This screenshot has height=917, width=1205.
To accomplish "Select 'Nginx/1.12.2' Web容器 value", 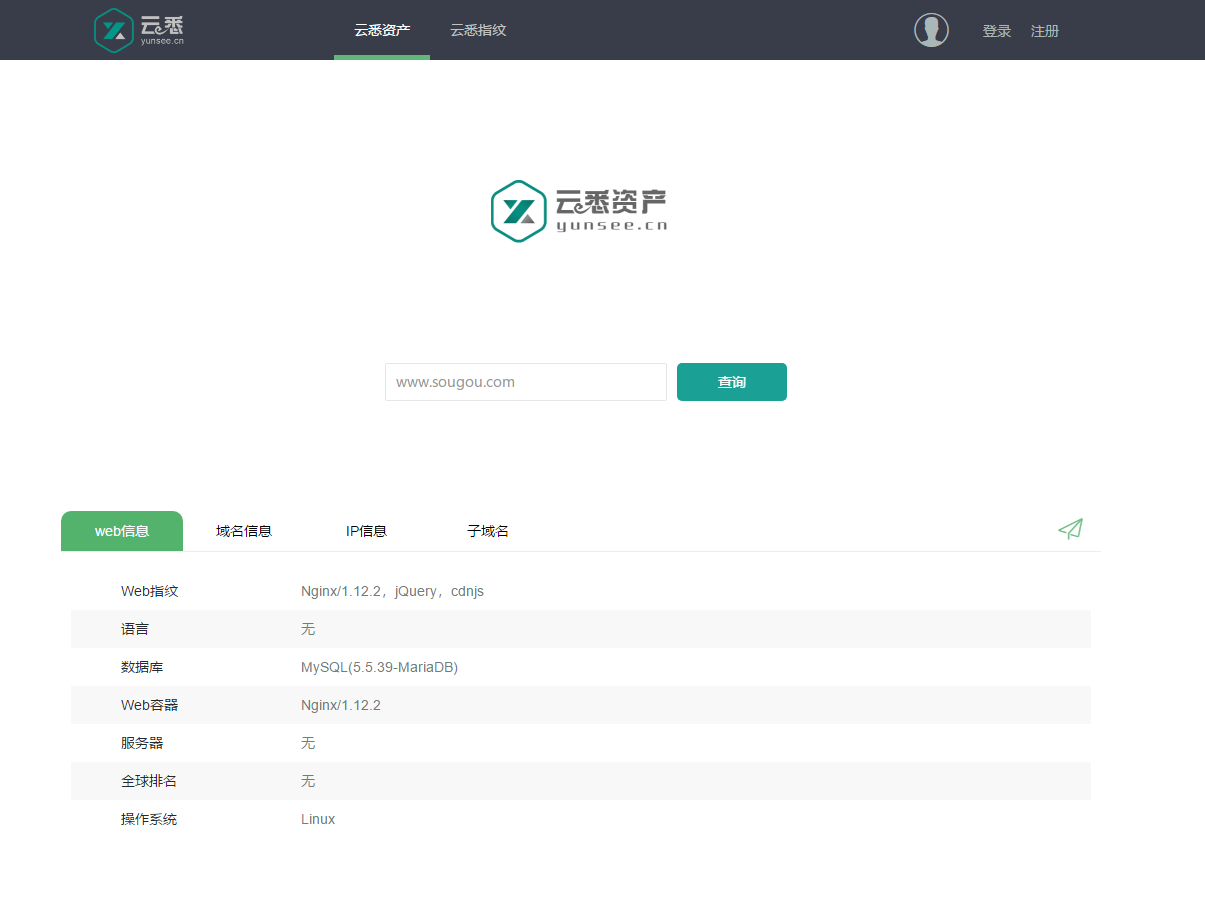I will [341, 705].
